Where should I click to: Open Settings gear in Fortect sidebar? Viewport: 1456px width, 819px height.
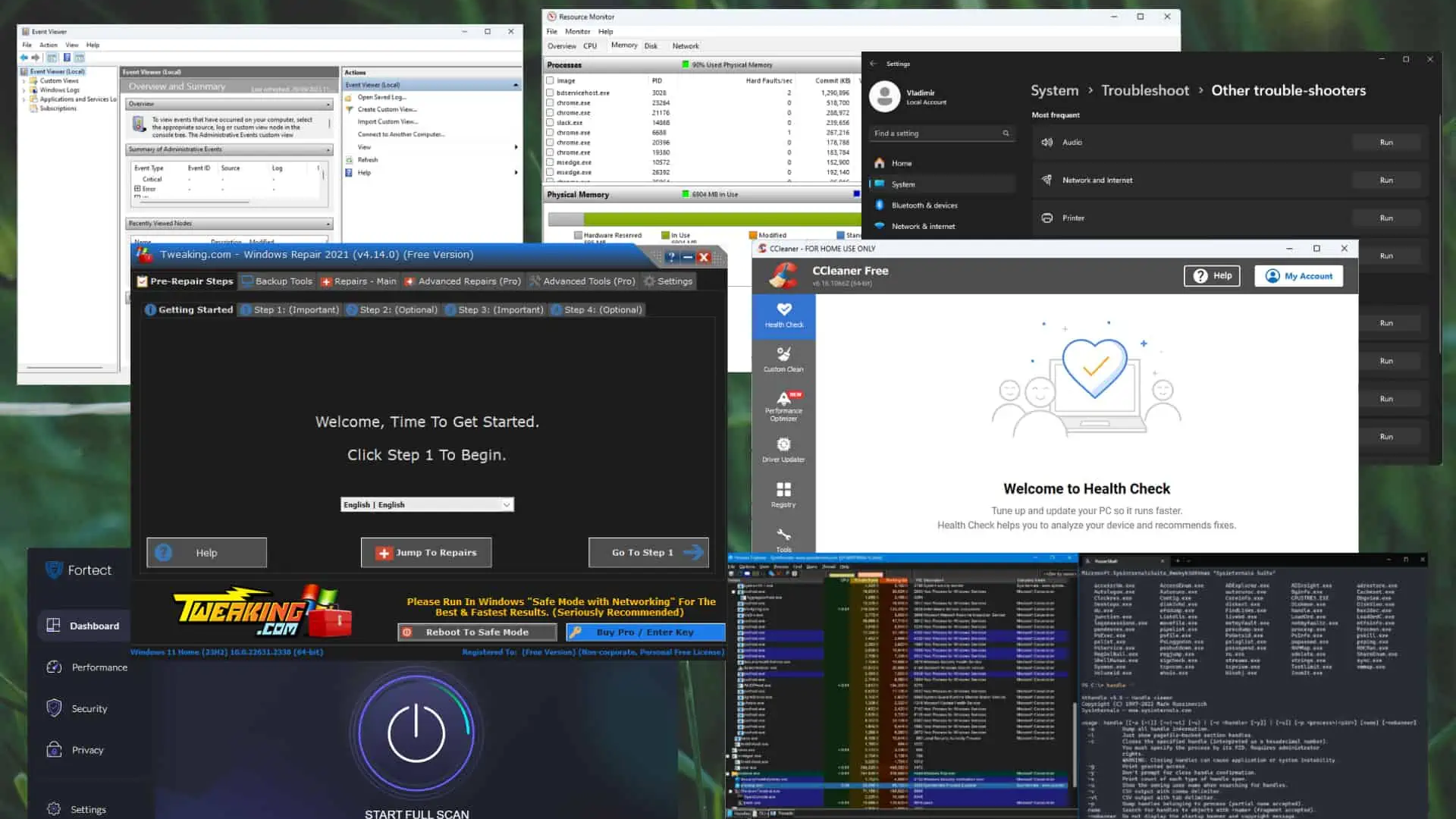54,809
